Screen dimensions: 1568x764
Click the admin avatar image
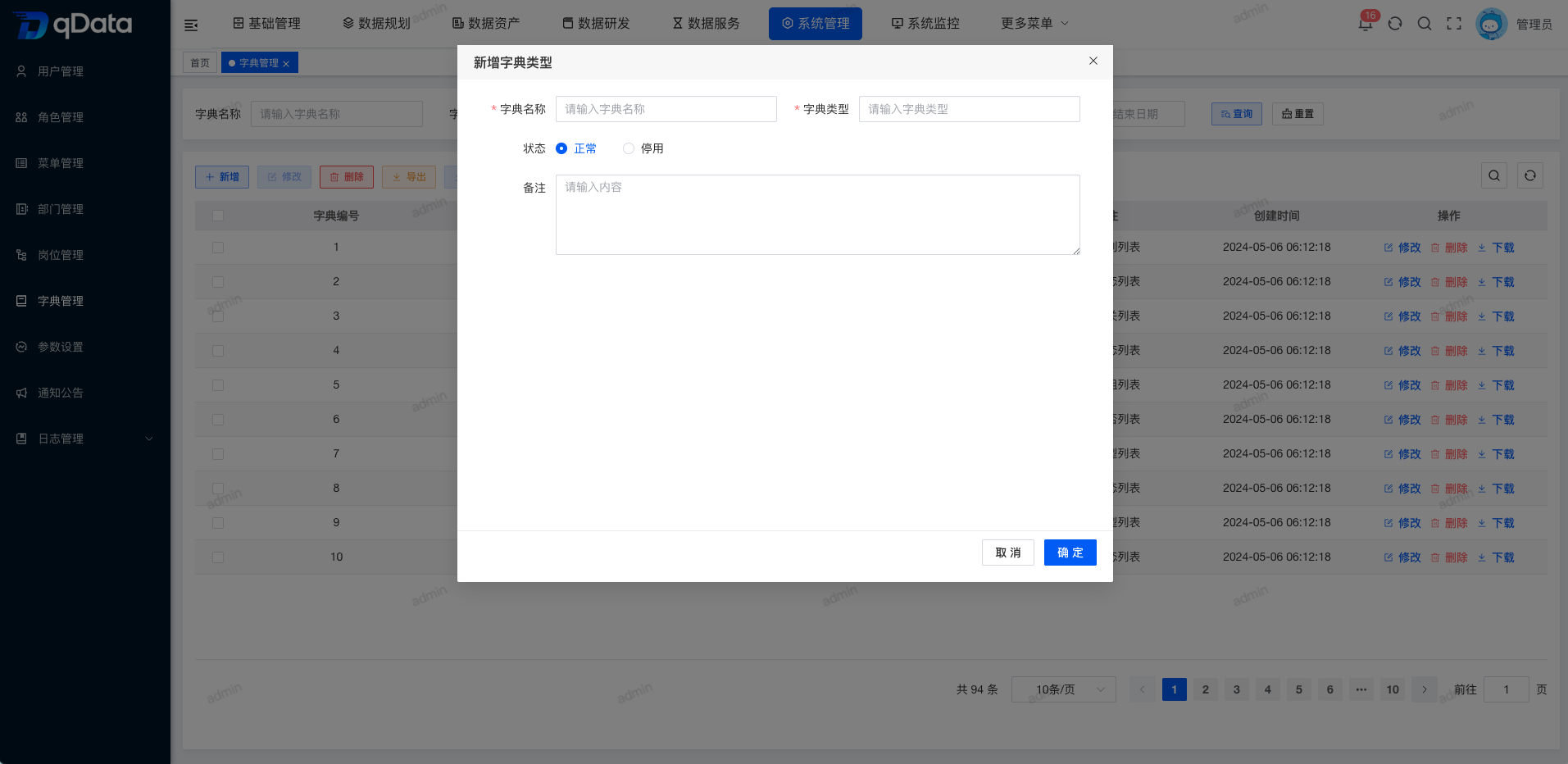click(x=1491, y=24)
